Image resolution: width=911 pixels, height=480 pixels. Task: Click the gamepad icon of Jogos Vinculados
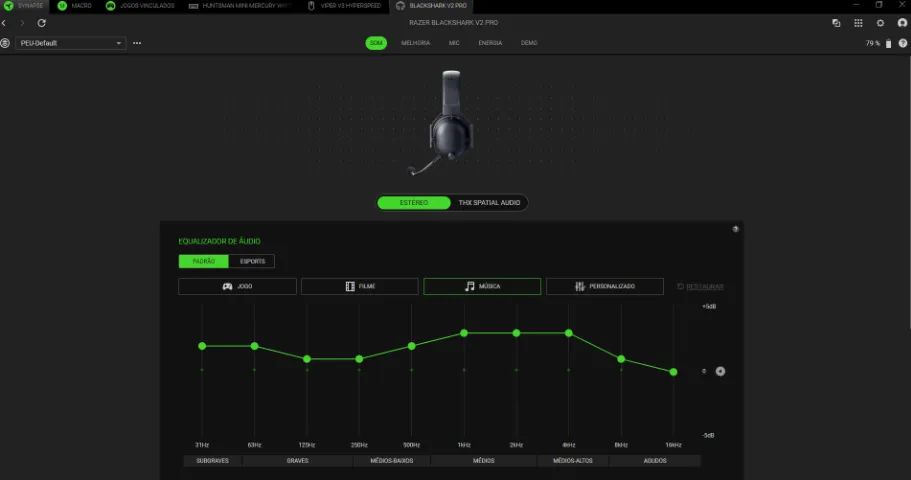point(110,6)
